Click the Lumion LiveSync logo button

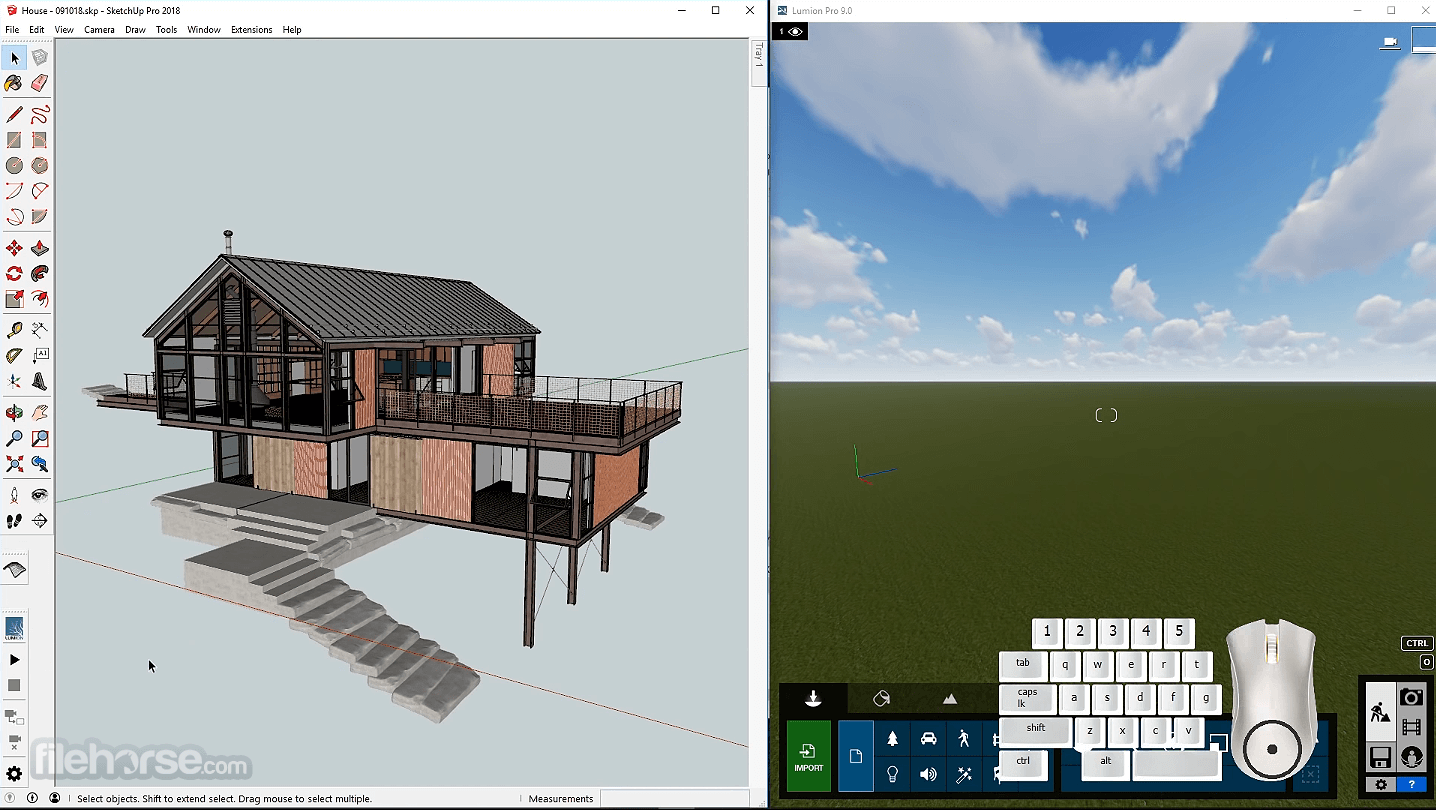point(14,628)
